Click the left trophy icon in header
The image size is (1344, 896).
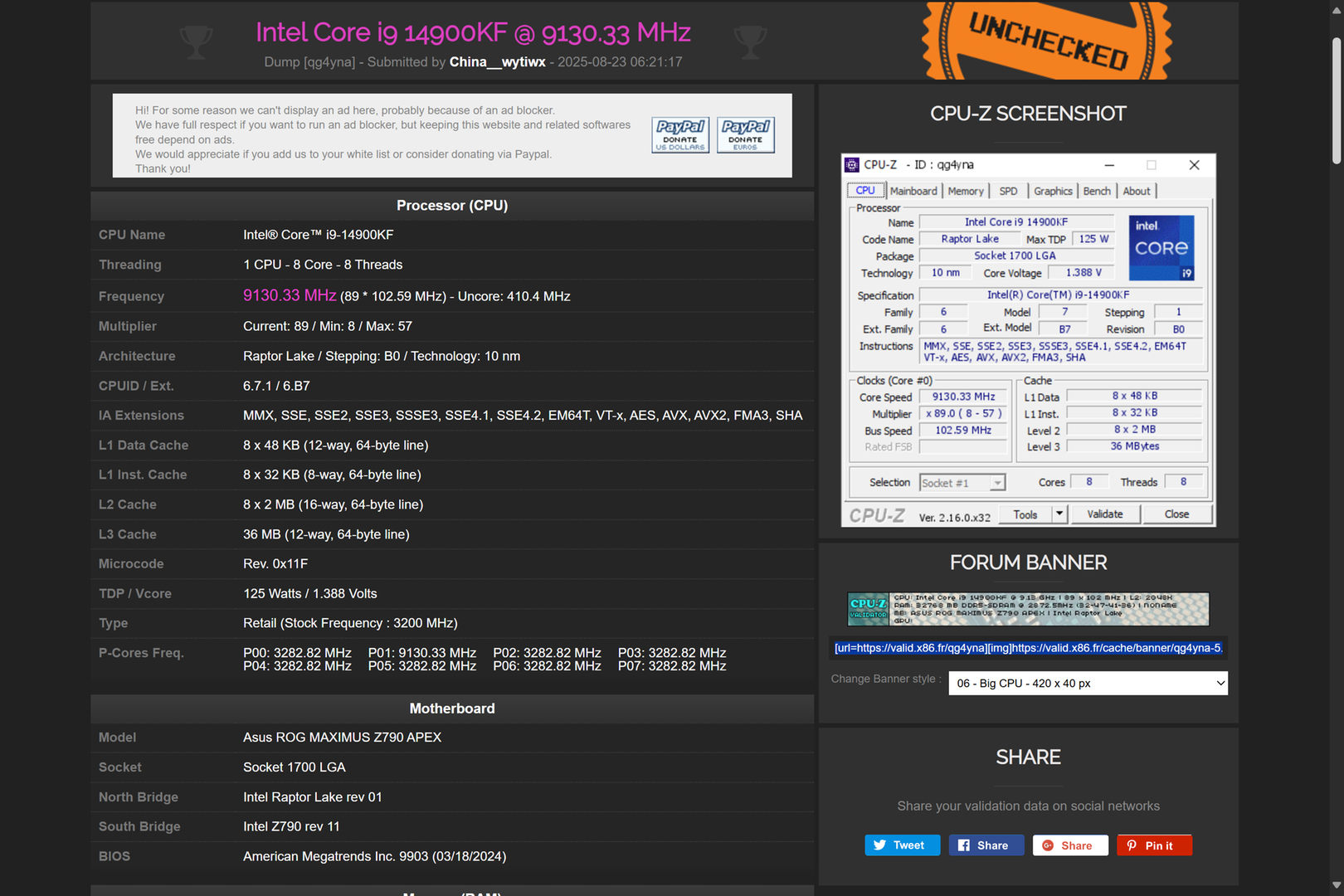pyautogui.click(x=197, y=42)
